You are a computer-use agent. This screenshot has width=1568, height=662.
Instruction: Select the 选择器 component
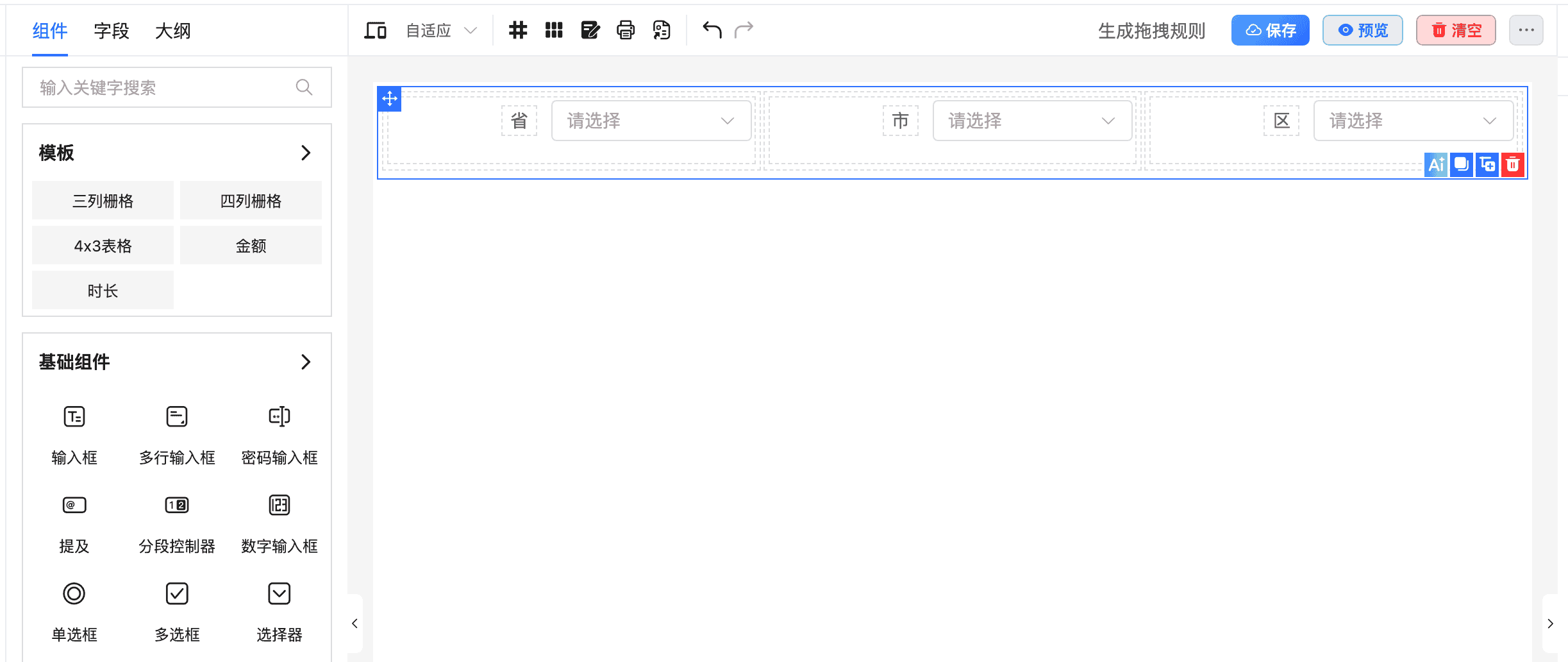(x=279, y=612)
